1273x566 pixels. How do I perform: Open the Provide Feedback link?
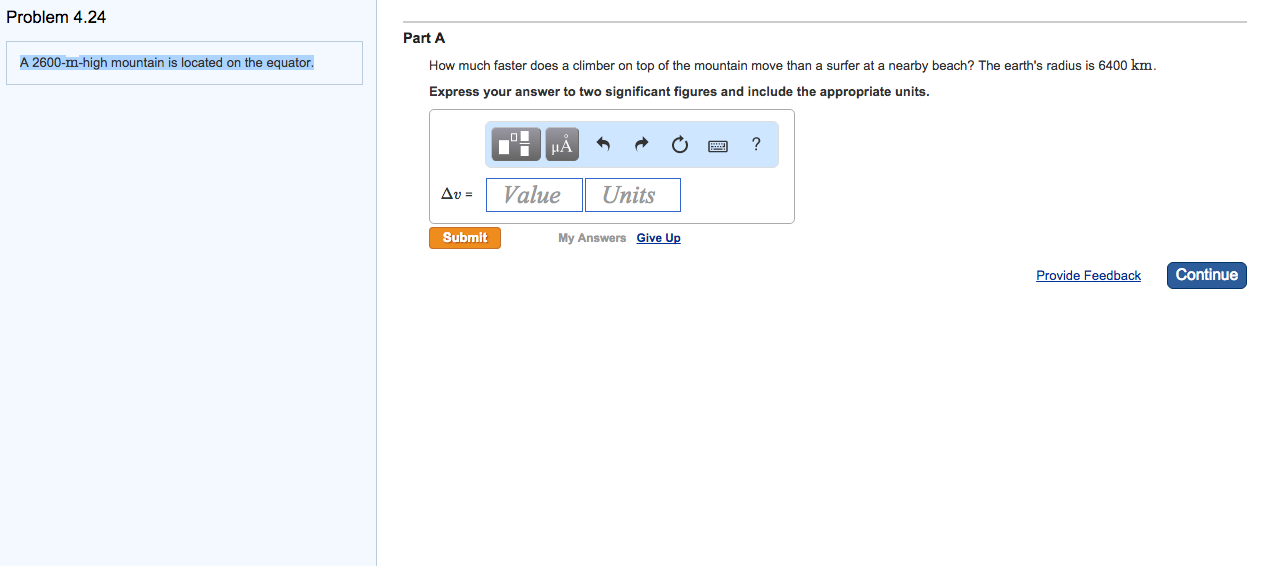point(1088,276)
